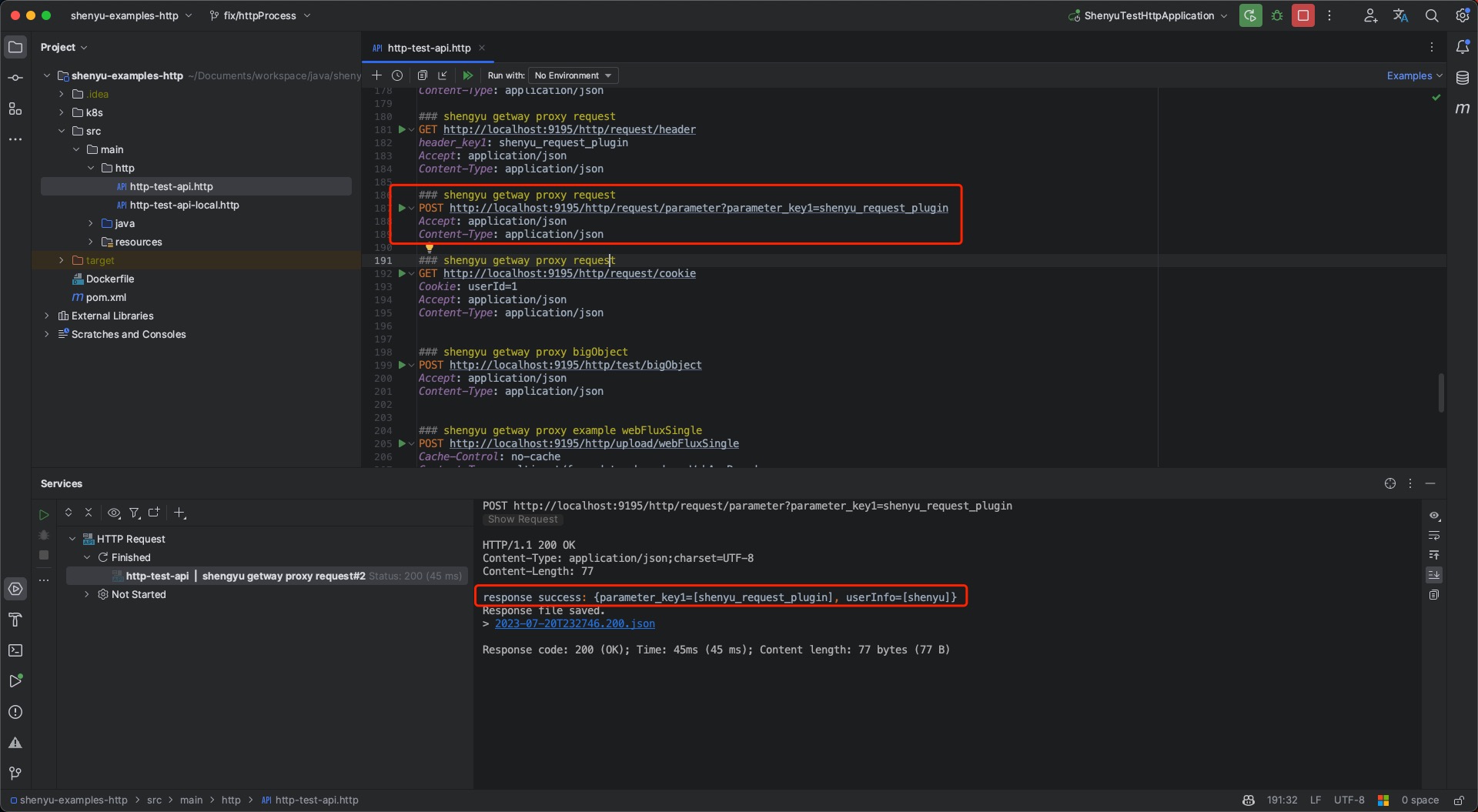The width and height of the screenshot is (1478, 812).
Task: Open the Maven tool window
Action: coord(1463,109)
